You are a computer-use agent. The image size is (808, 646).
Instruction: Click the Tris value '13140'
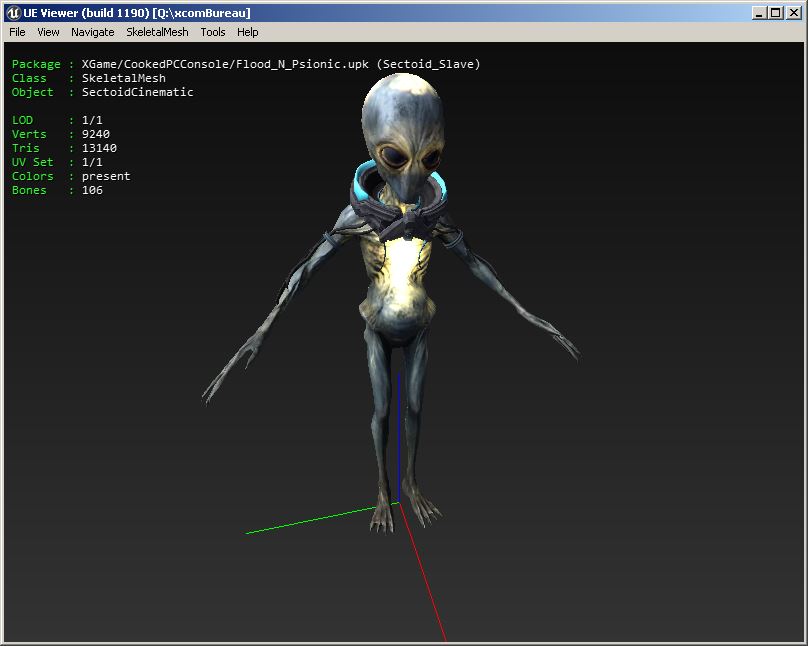coord(99,148)
